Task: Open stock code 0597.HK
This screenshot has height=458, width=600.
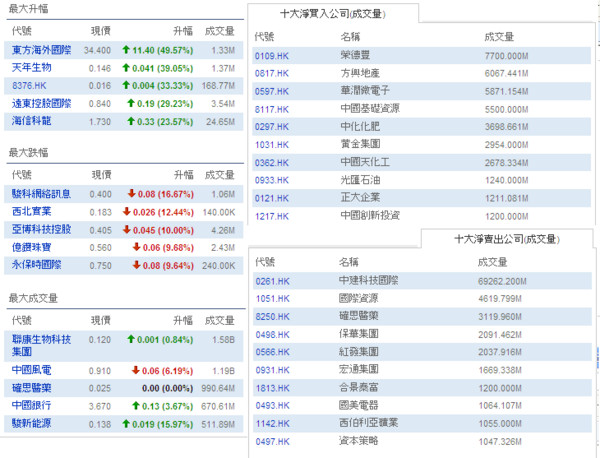Action: tap(272, 91)
